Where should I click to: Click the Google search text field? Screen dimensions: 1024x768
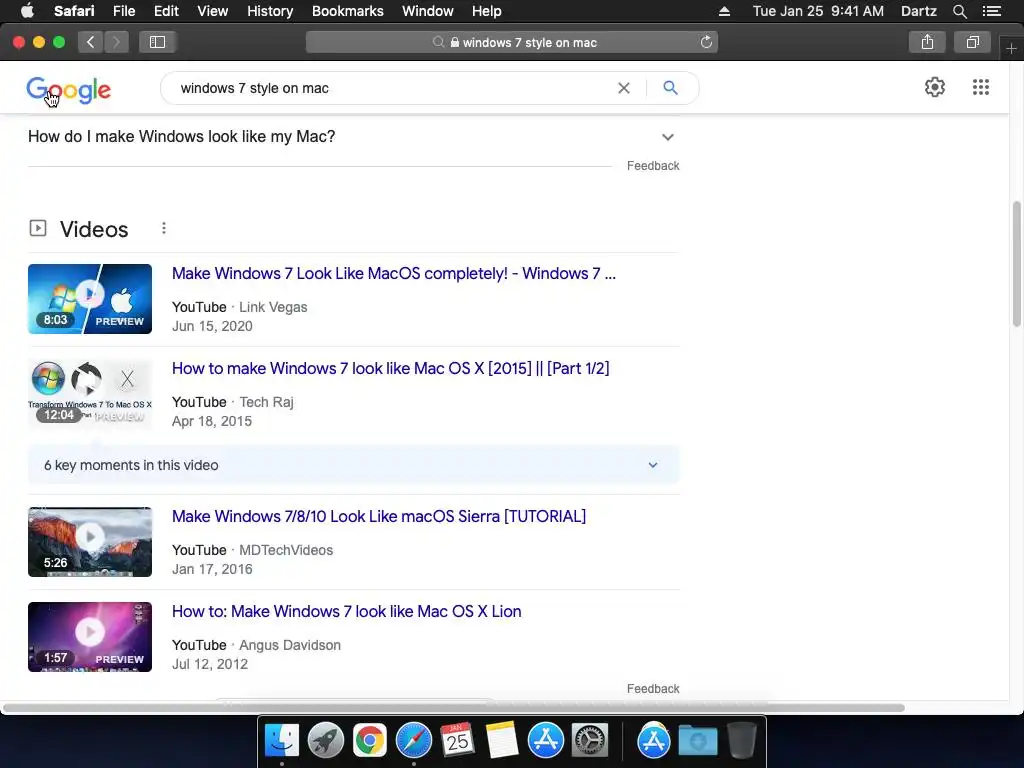coord(392,88)
